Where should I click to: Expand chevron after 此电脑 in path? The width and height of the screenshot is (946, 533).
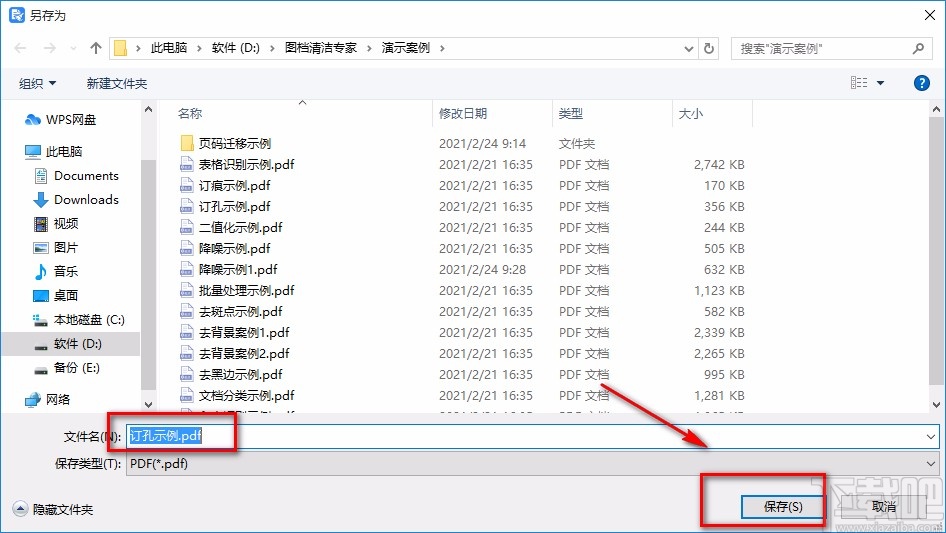tap(199, 48)
